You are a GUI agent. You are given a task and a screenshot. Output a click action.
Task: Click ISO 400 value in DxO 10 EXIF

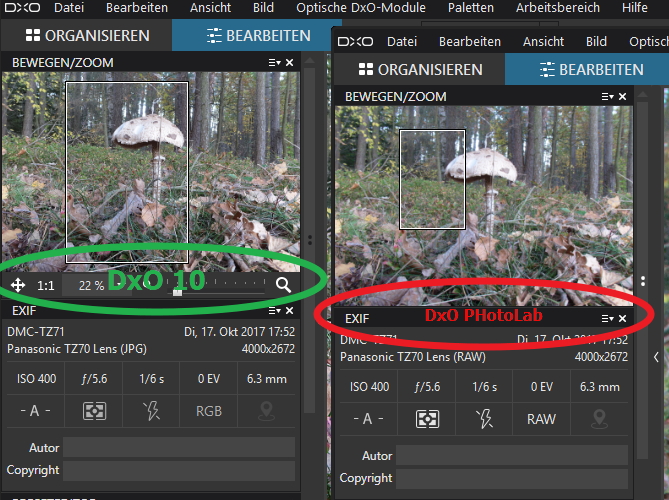[36, 379]
